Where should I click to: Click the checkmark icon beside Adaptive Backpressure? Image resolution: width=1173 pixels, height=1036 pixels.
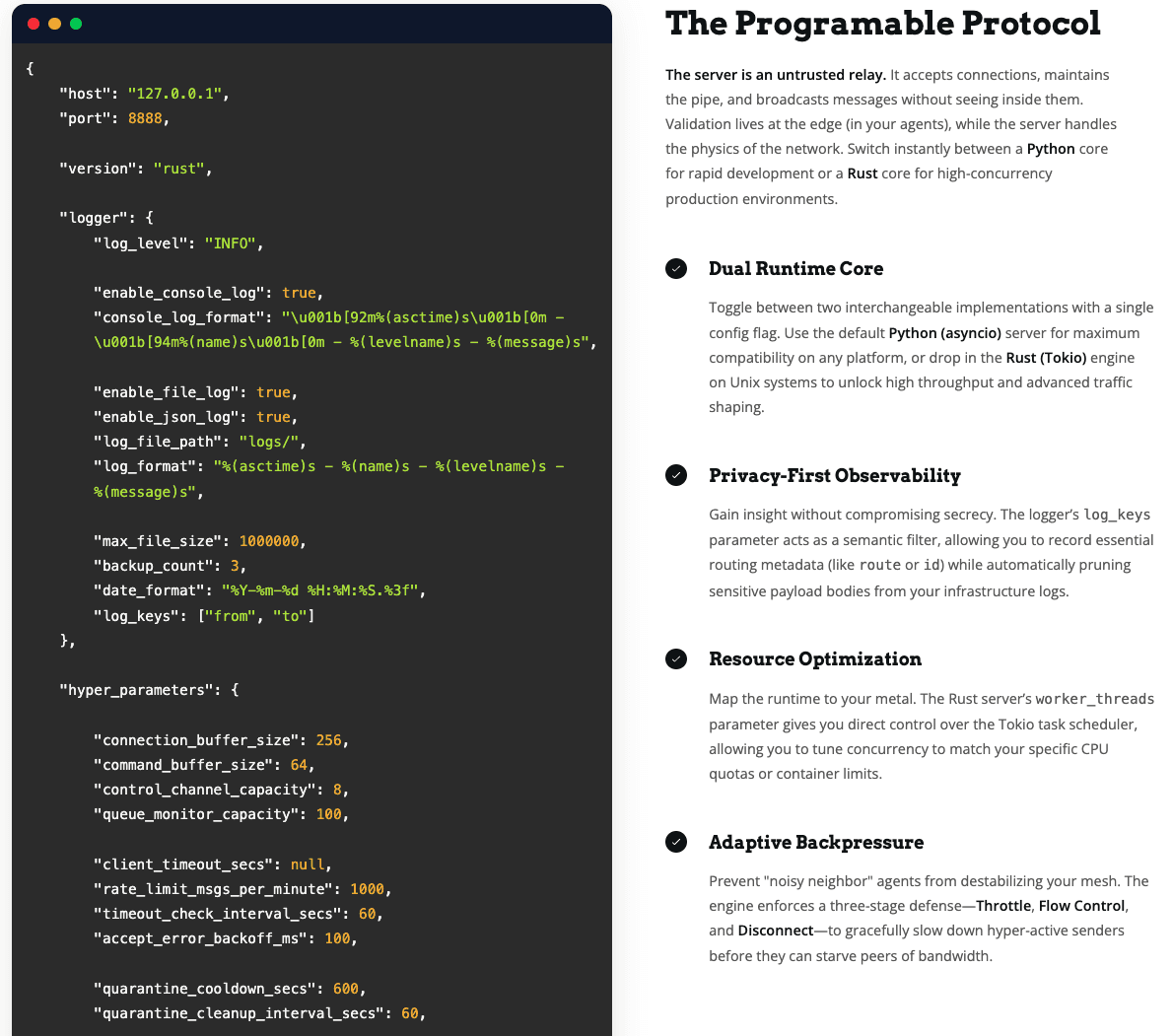click(x=676, y=842)
